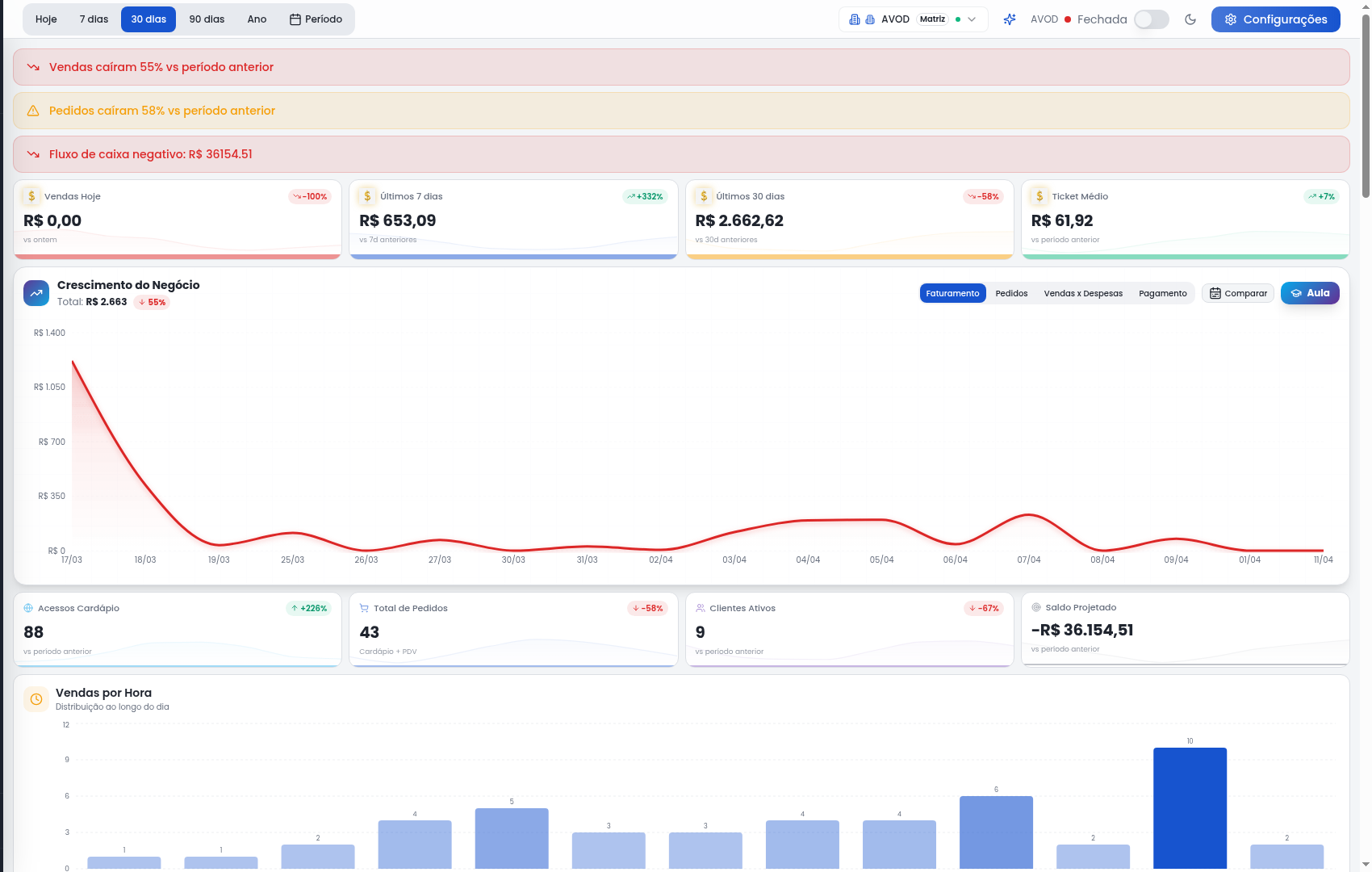1372x872 pixels.
Task: Click the Matriz label badge
Action: tap(932, 19)
